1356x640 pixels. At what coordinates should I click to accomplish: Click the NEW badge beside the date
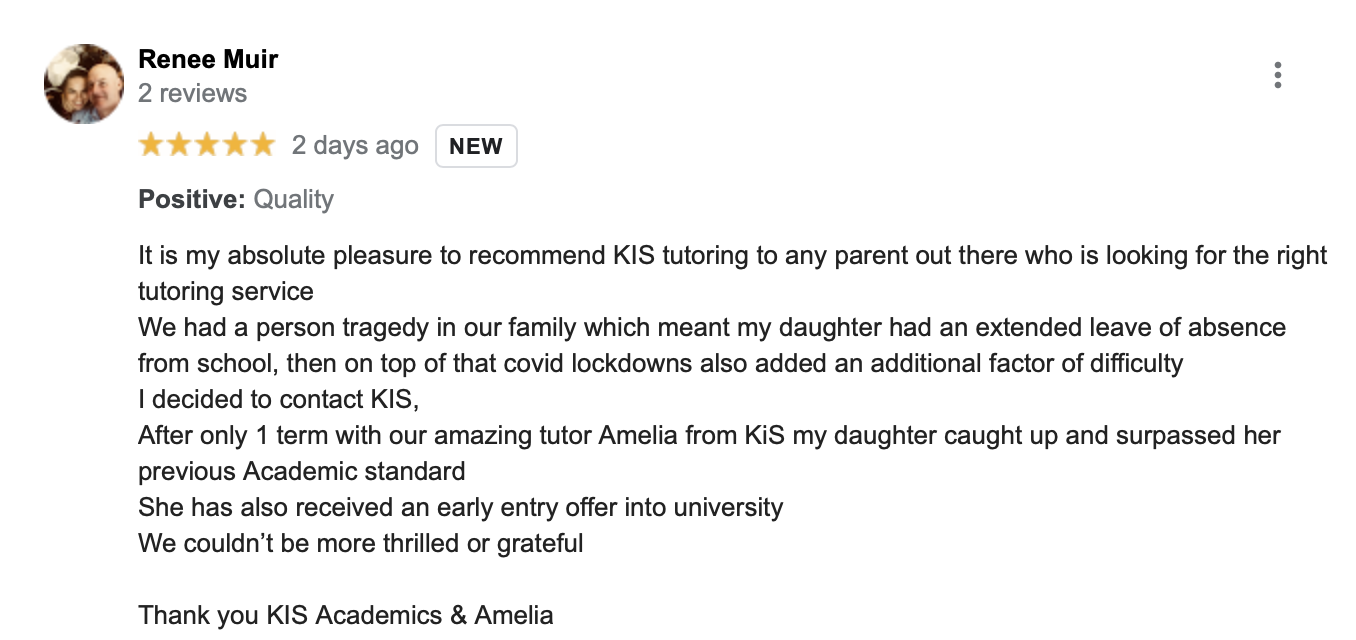click(476, 146)
